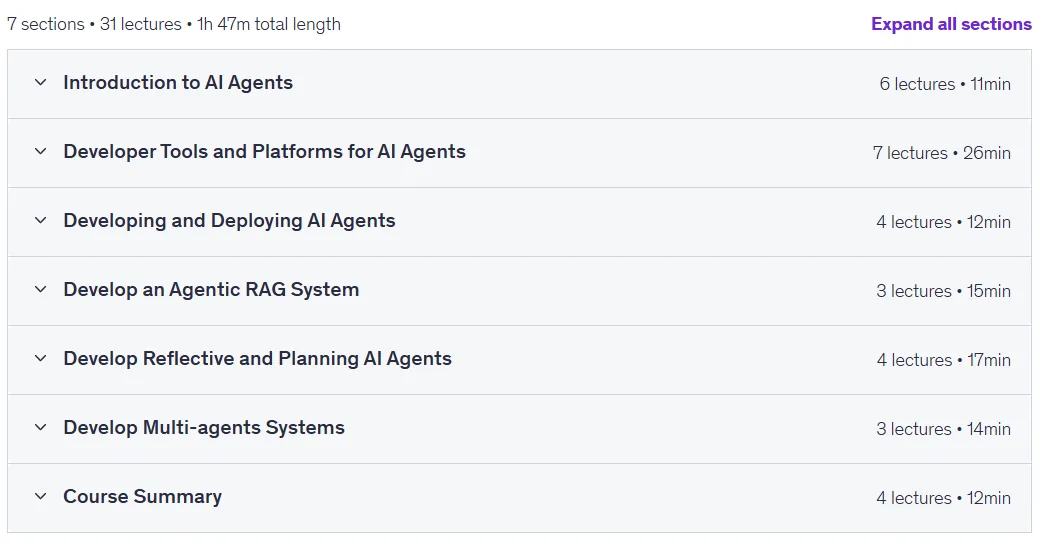Click Developing and Deploying AI Agents heading
Screen dimensions: 1040x542
[229, 221]
